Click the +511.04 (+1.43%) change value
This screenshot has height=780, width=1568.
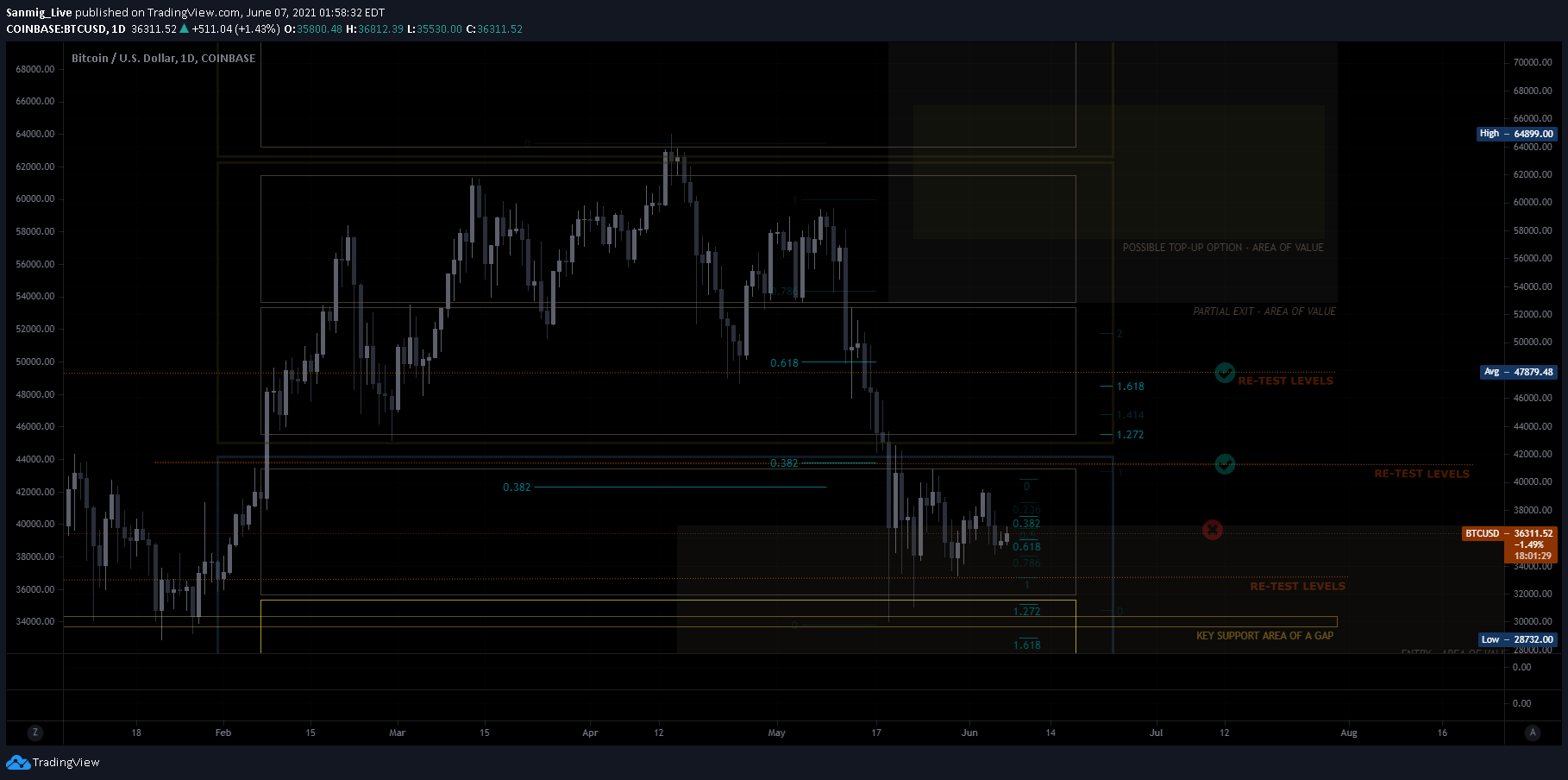pyautogui.click(x=235, y=28)
